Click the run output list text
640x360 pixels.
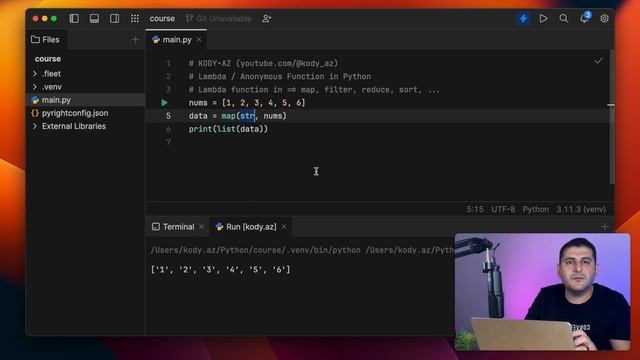coord(220,269)
